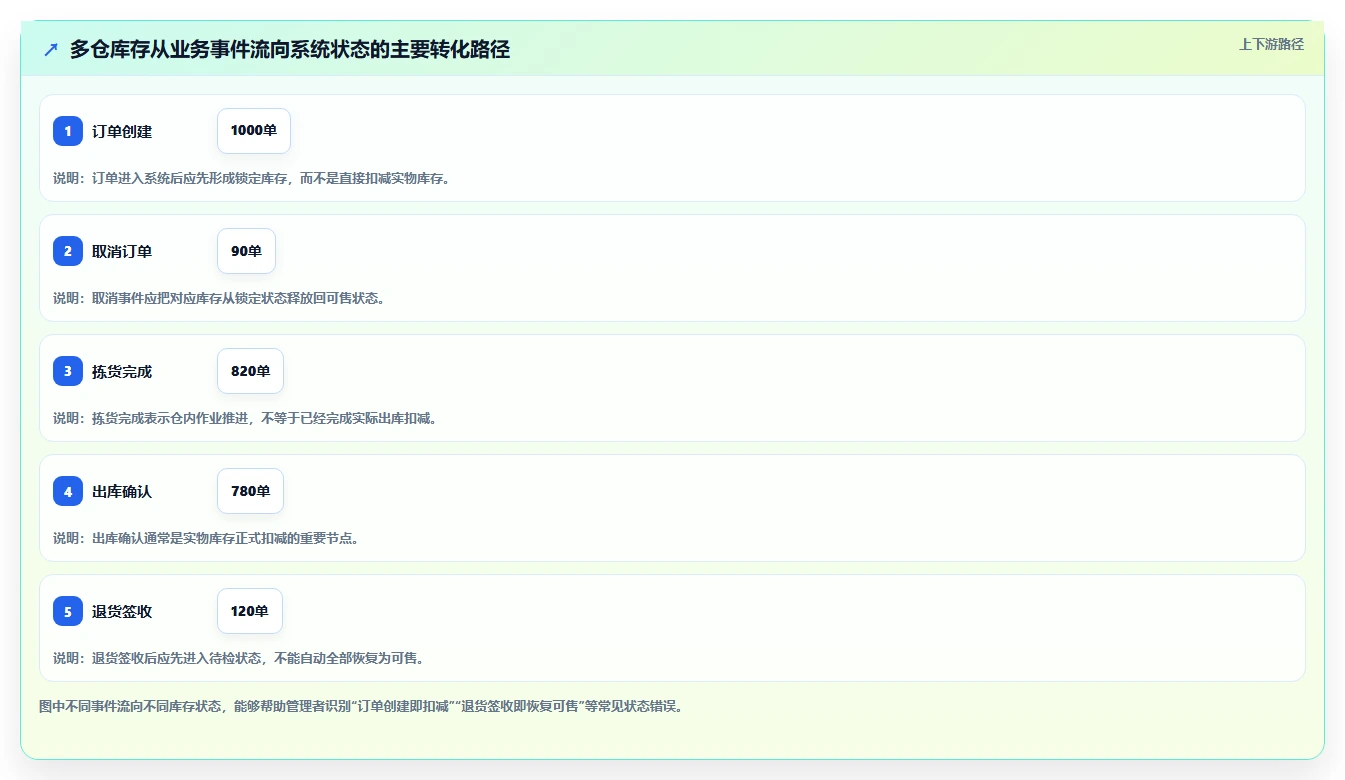Click the description under 出库确认
The width and height of the screenshot is (1345, 780).
206,538
